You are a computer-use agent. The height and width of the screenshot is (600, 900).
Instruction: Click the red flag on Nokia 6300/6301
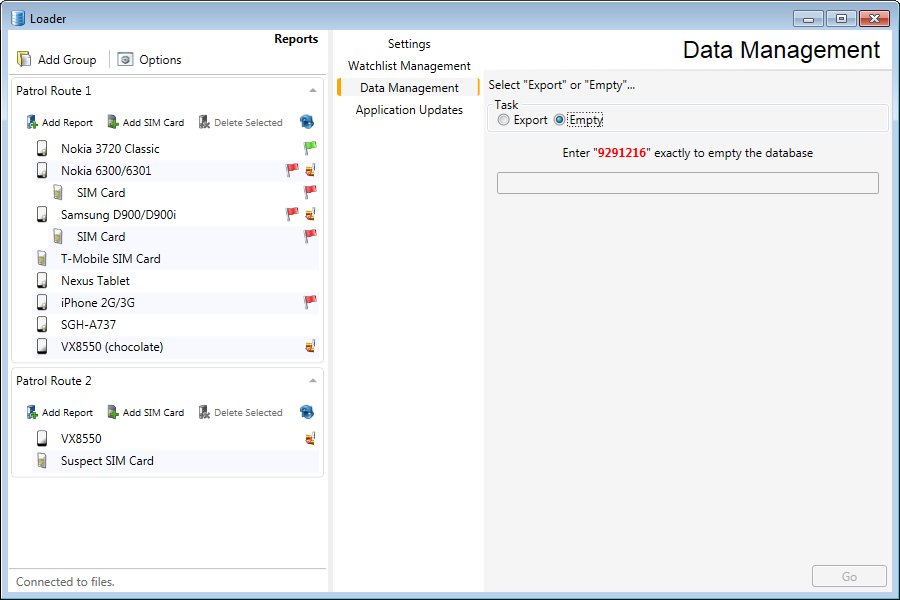click(292, 169)
